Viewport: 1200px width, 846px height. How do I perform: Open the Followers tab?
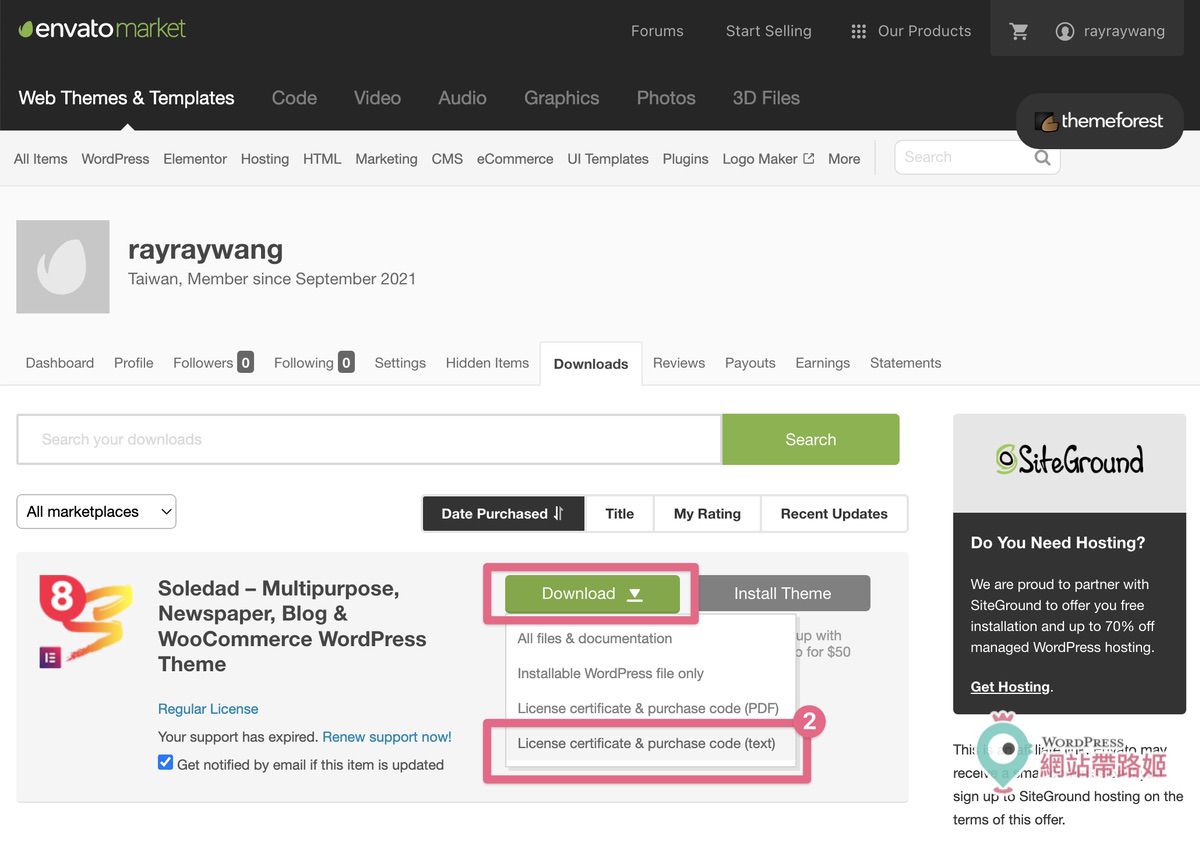[x=213, y=363]
